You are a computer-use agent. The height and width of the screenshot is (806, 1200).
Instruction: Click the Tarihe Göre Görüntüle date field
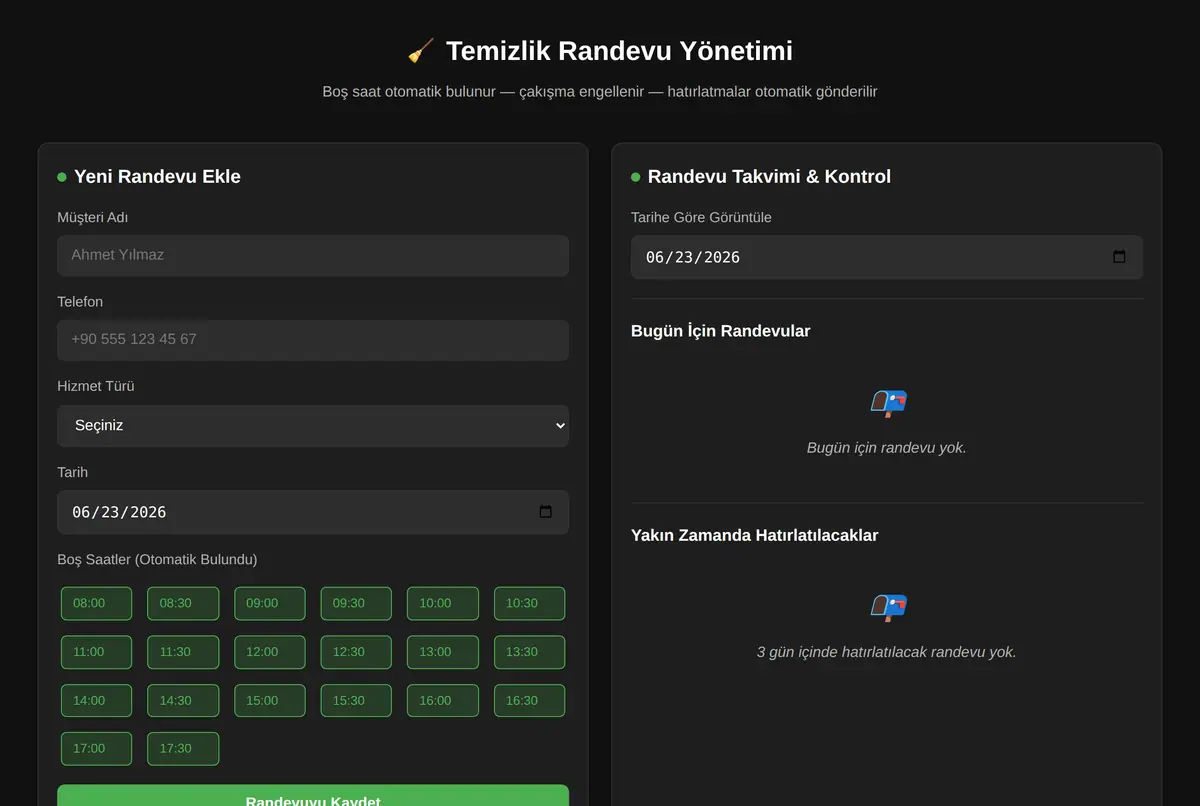[887, 257]
